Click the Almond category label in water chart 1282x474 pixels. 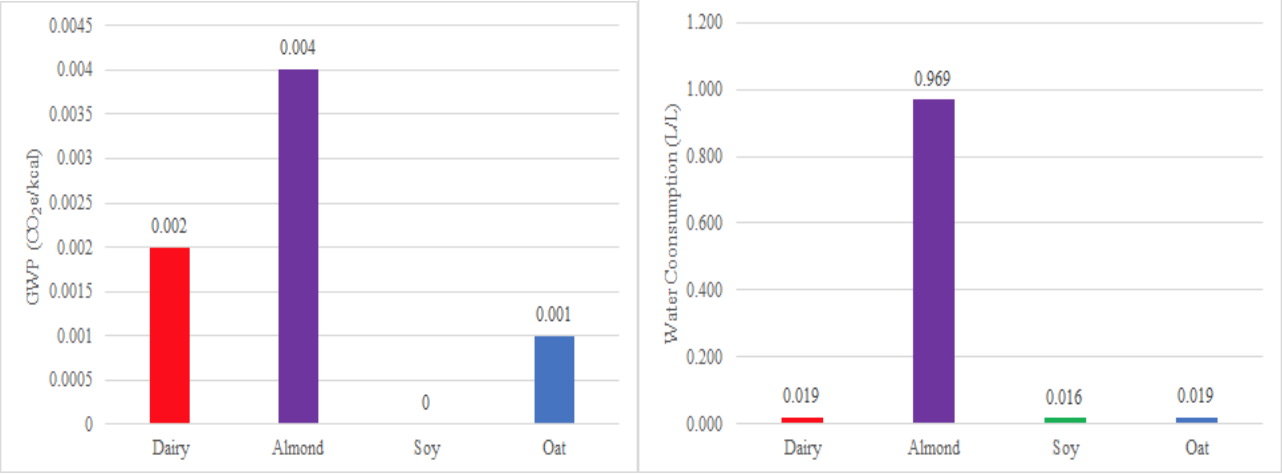click(934, 448)
